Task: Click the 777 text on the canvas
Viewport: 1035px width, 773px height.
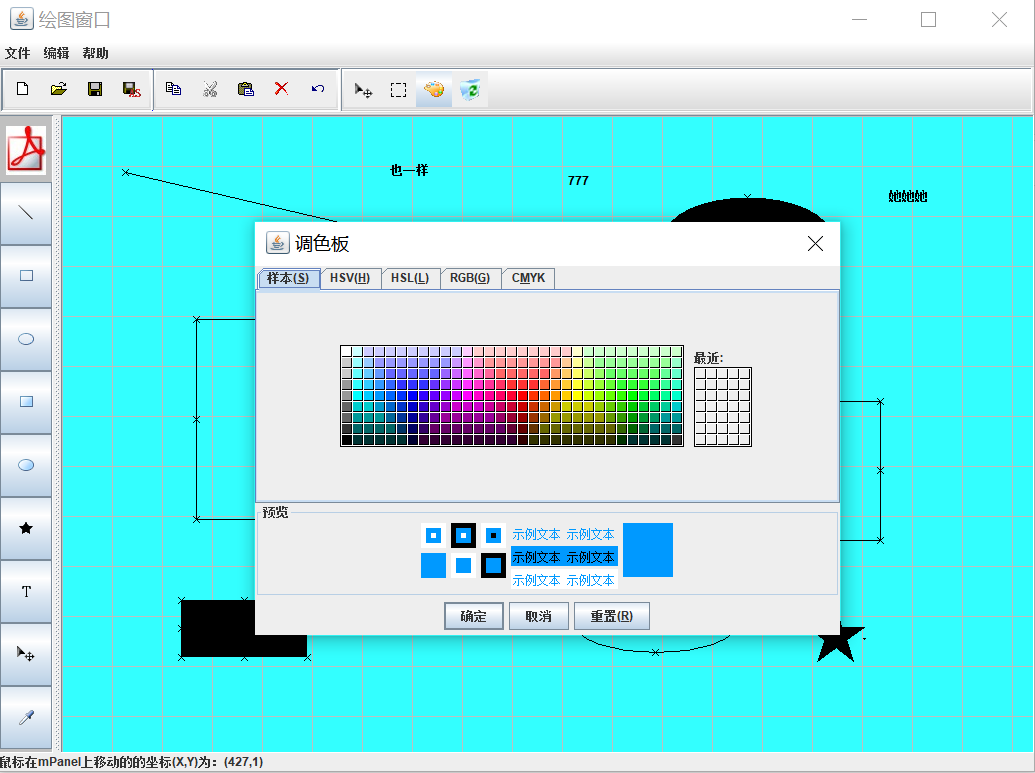Action: point(578,181)
